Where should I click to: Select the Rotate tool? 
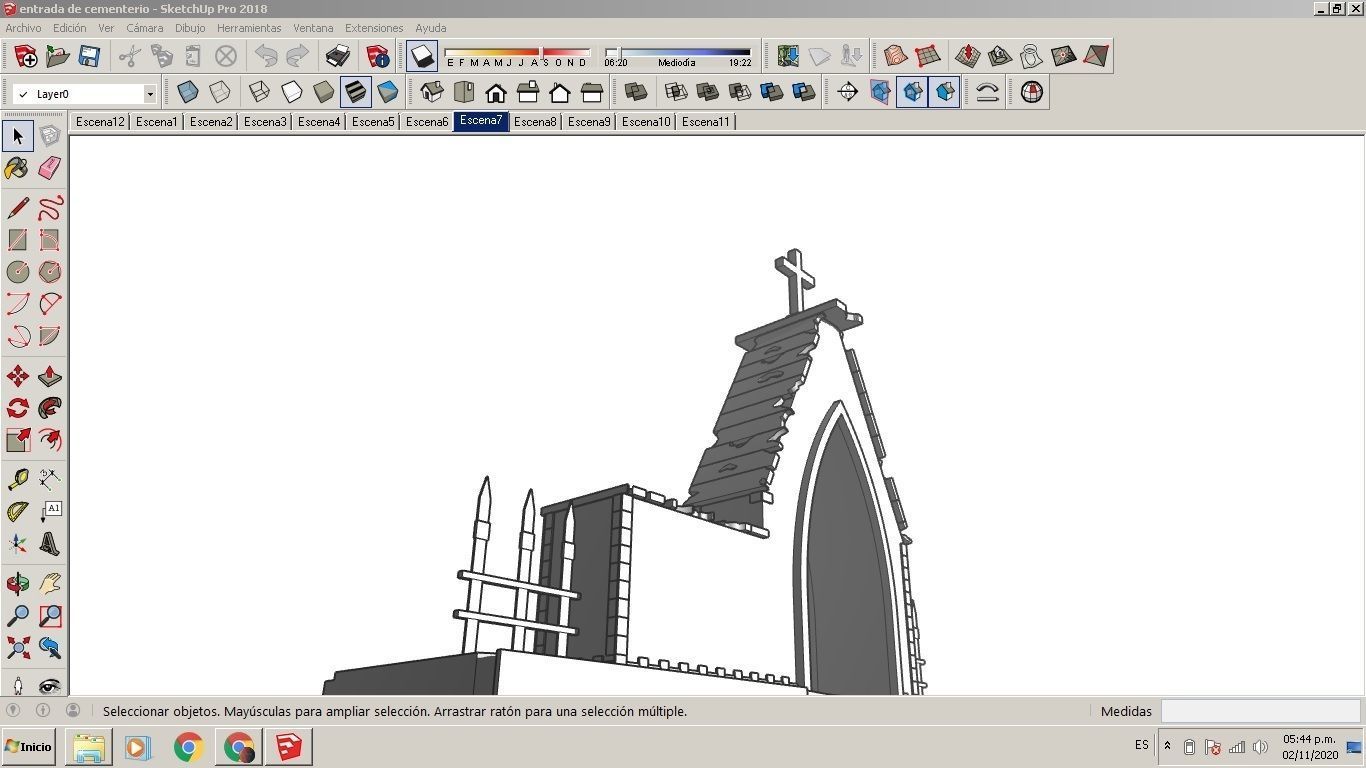18,408
